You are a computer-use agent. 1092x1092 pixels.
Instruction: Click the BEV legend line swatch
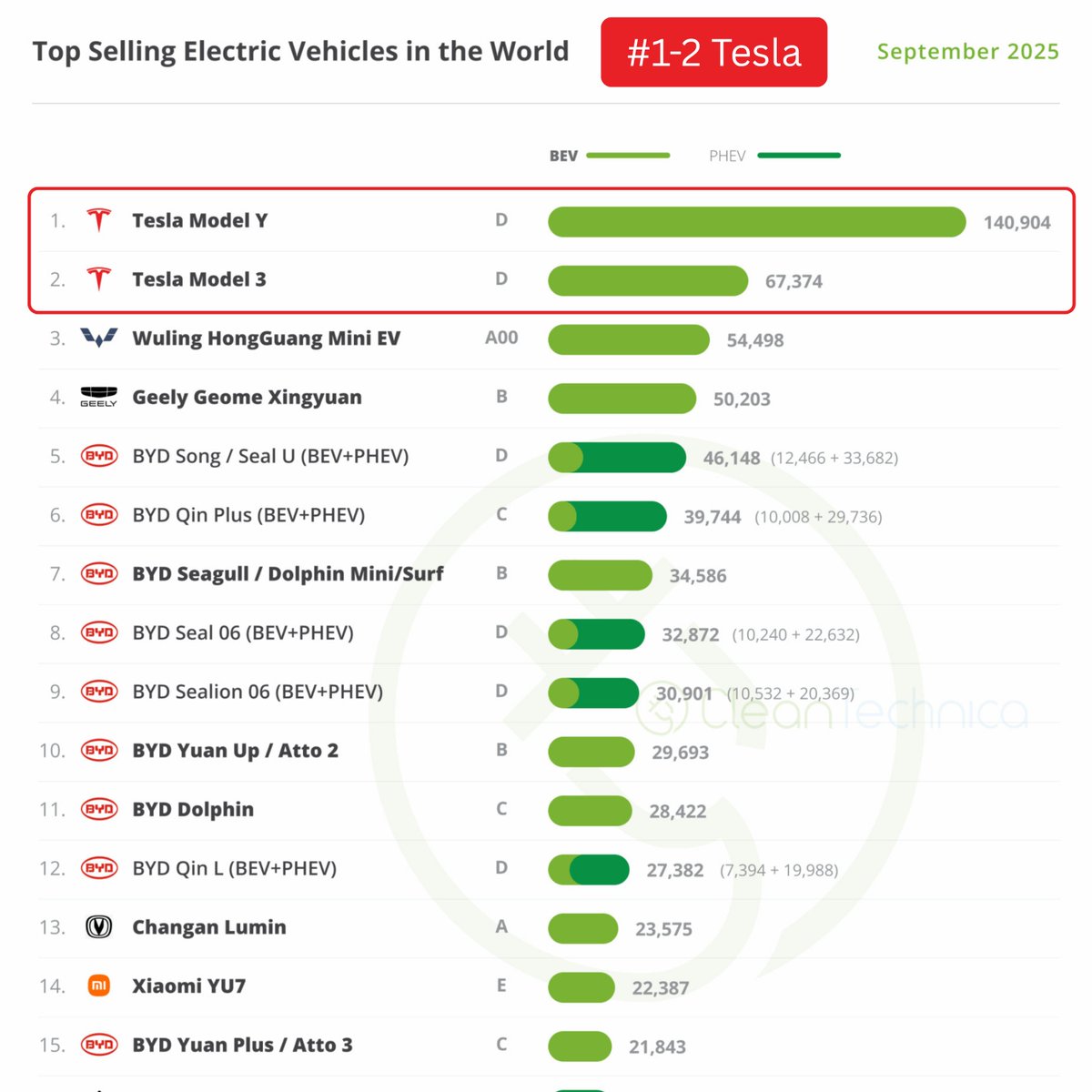628,156
